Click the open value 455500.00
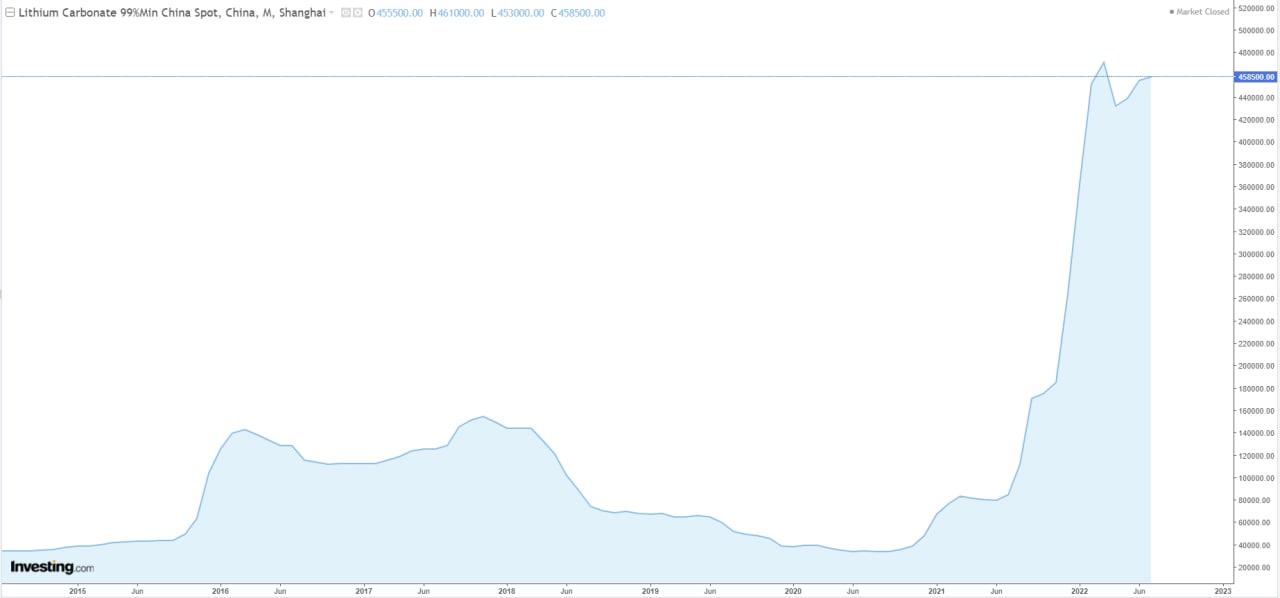Image resolution: width=1280 pixels, height=598 pixels. pyautogui.click(x=400, y=13)
